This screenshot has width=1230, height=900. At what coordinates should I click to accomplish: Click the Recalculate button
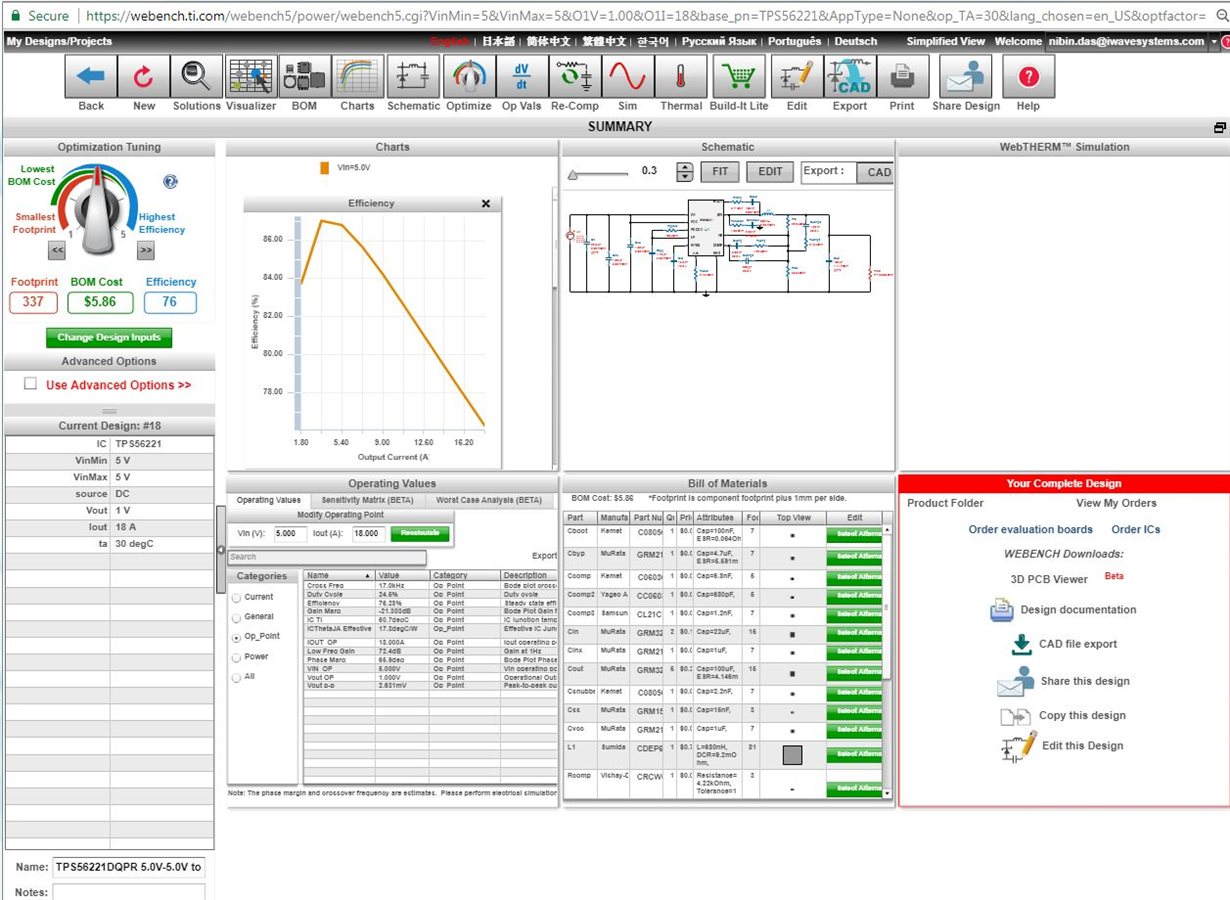420,534
